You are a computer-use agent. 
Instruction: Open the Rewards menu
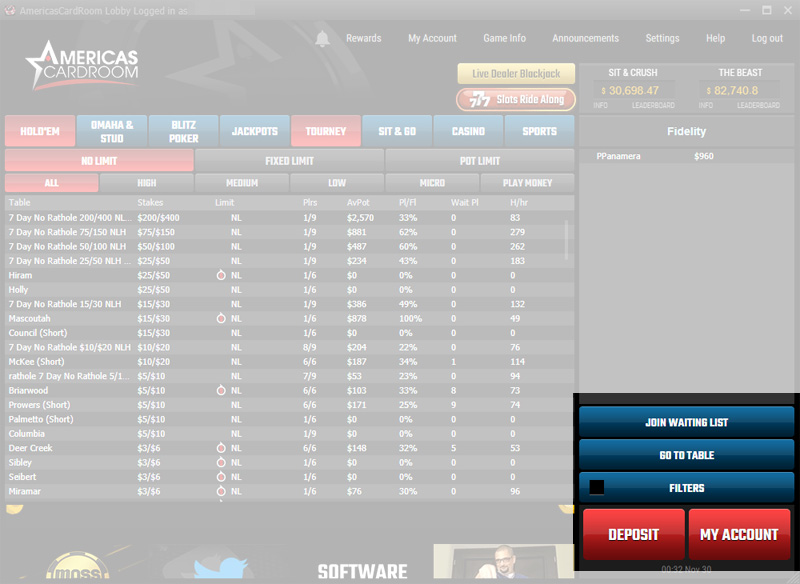click(363, 38)
